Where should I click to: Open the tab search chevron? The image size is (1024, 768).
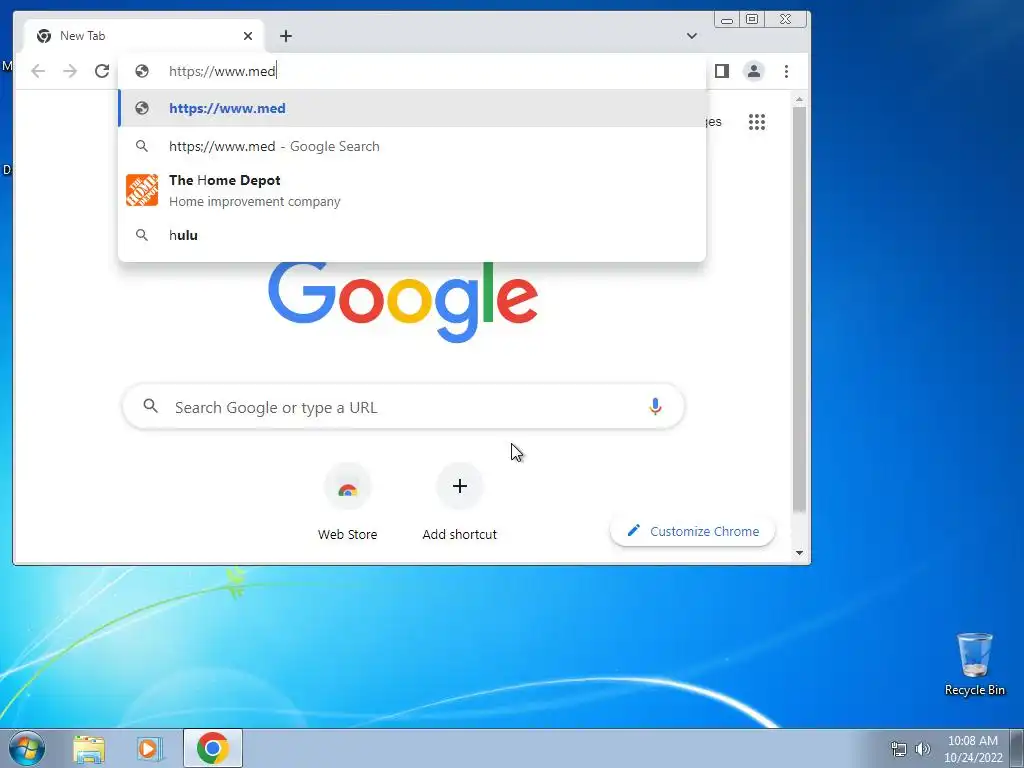pyautogui.click(x=692, y=36)
